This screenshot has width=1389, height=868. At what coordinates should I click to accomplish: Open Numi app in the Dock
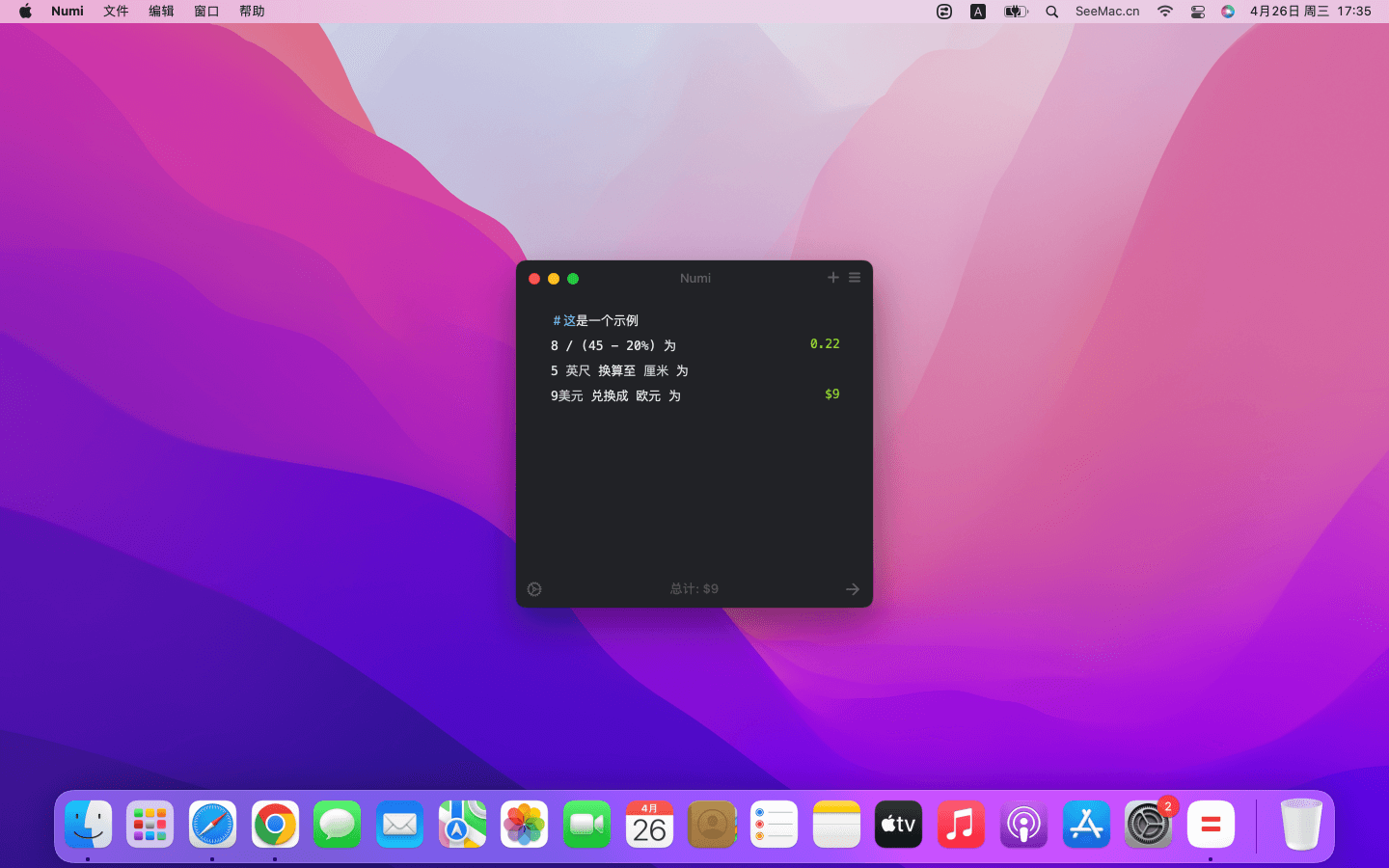point(1211,825)
